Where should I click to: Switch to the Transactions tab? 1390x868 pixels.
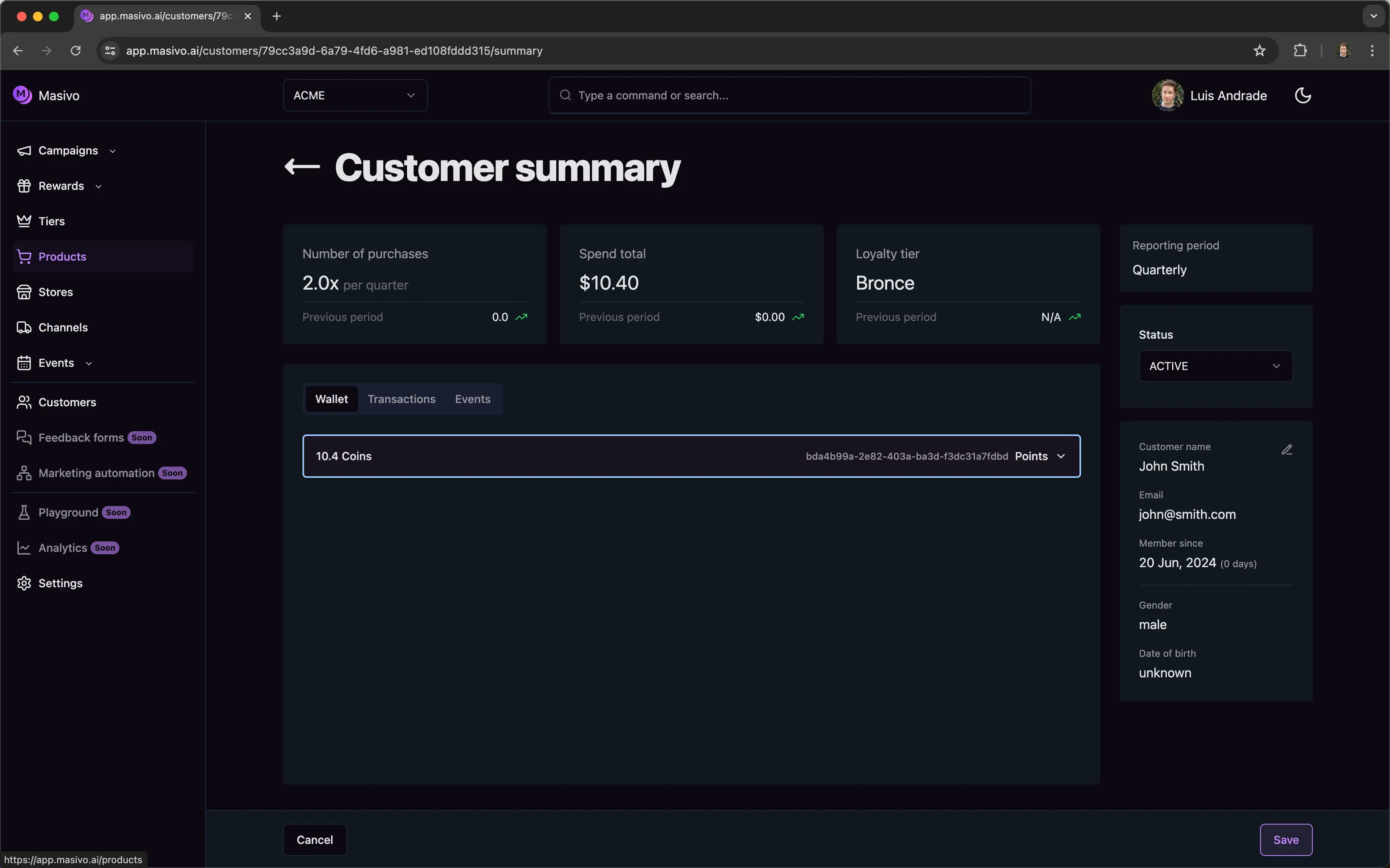point(401,399)
